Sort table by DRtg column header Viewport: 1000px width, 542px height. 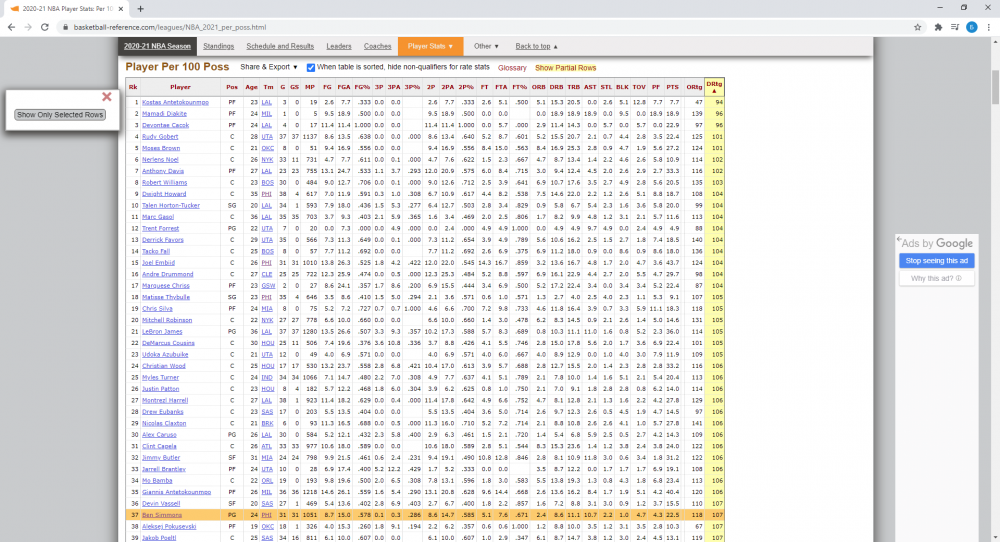pyautogui.click(x=714, y=87)
